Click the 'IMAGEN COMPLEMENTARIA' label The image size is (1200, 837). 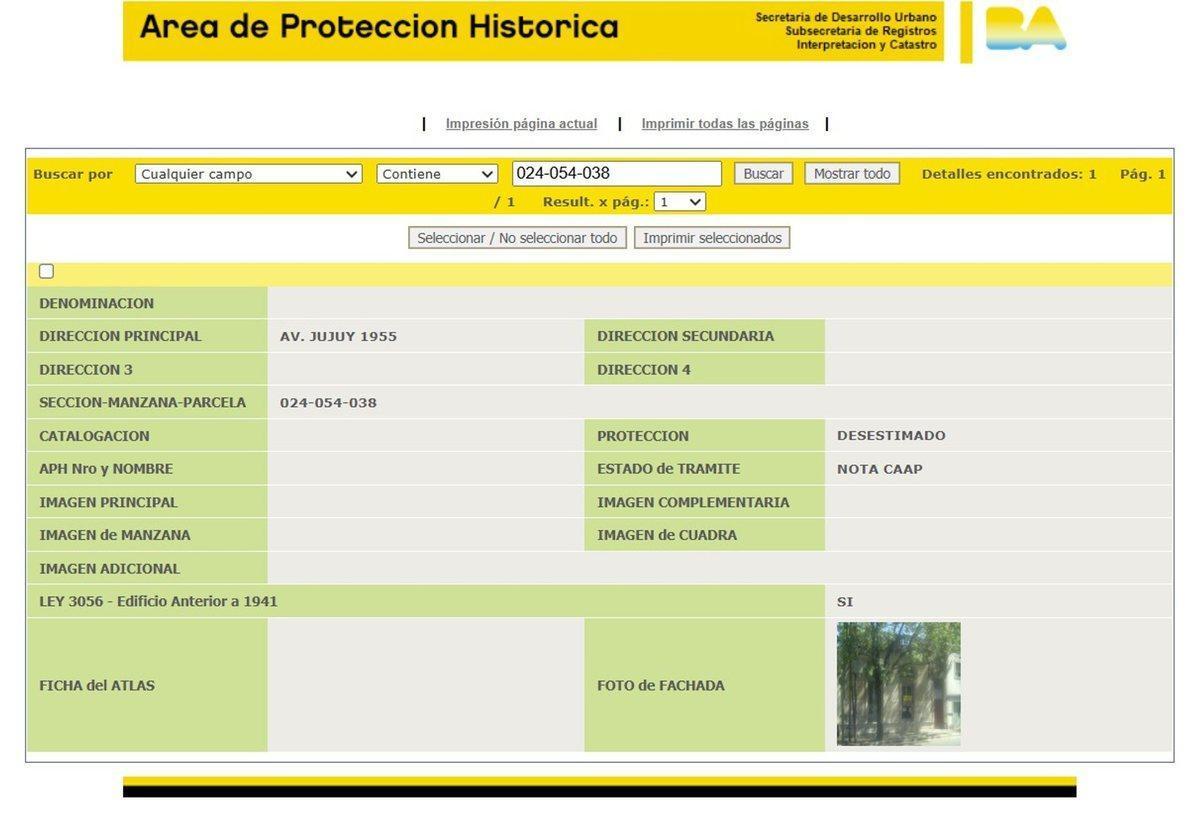coord(693,502)
